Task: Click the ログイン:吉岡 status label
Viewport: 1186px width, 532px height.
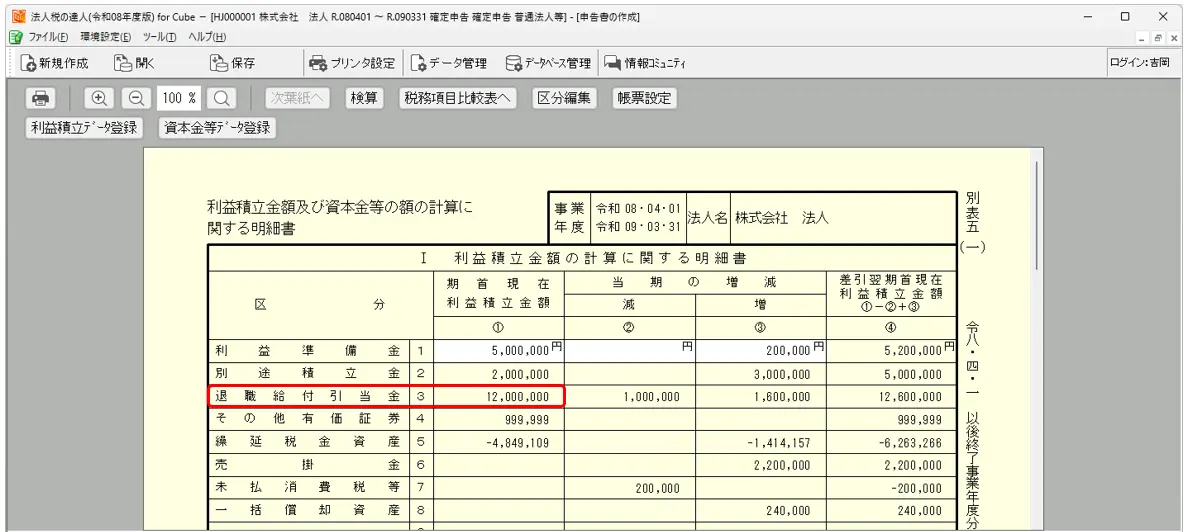Action: click(1139, 64)
